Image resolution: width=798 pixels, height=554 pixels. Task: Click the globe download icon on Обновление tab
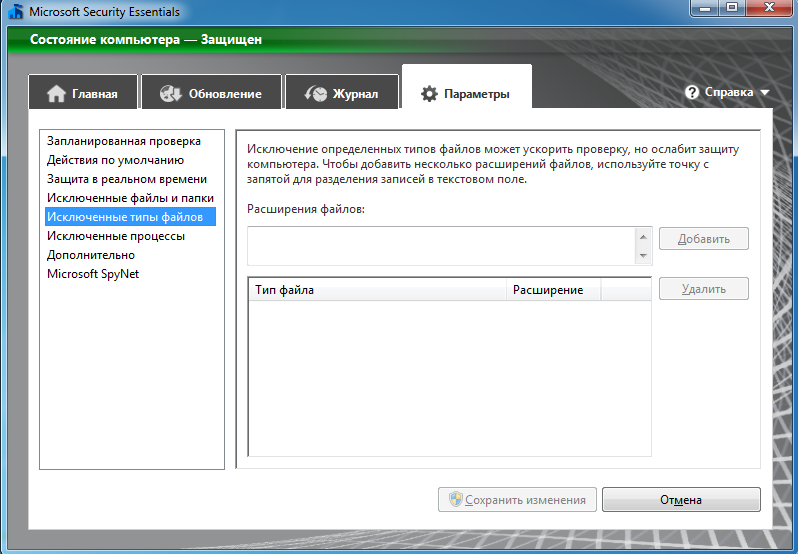click(170, 94)
